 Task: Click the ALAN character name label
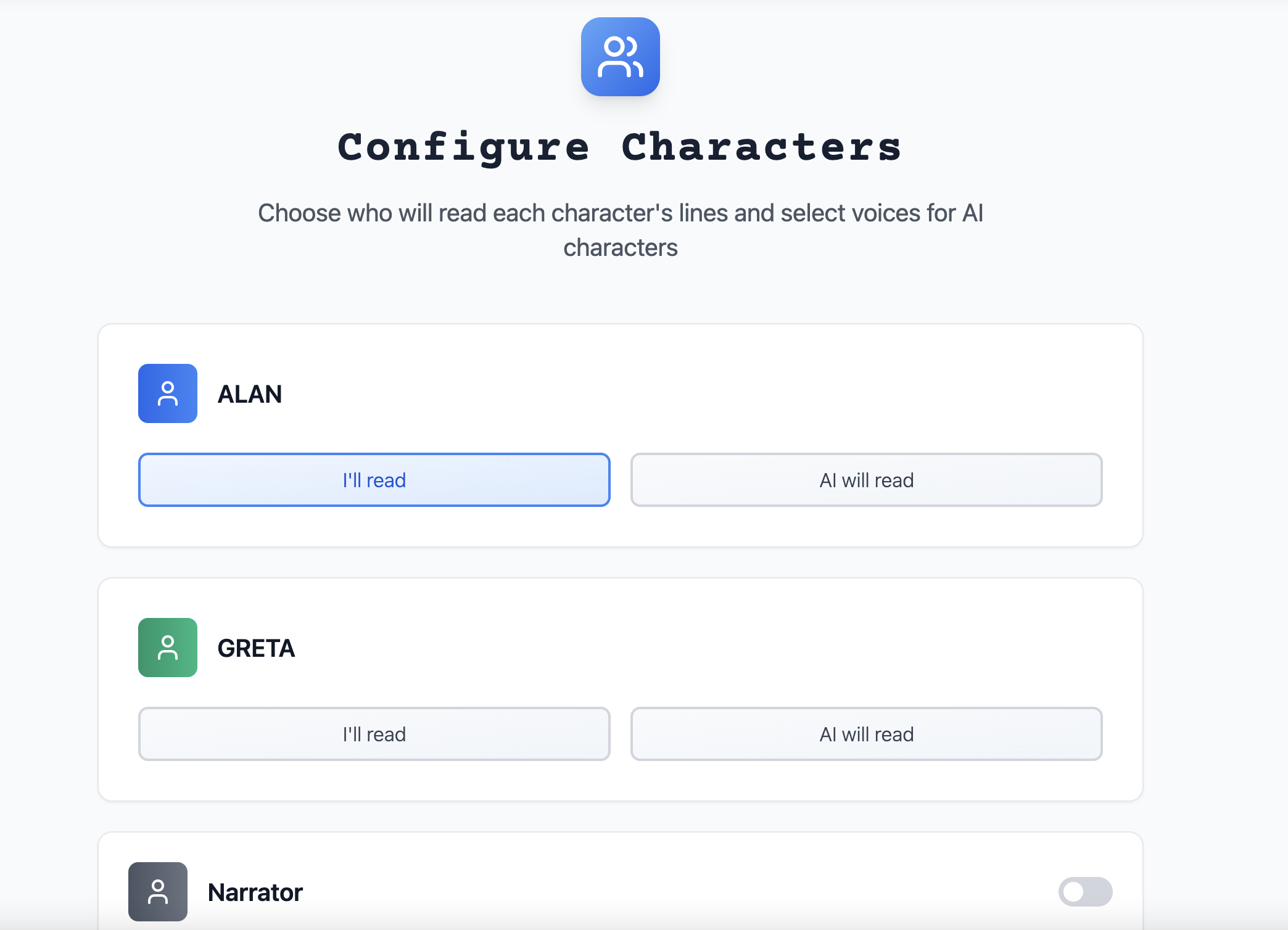250,394
